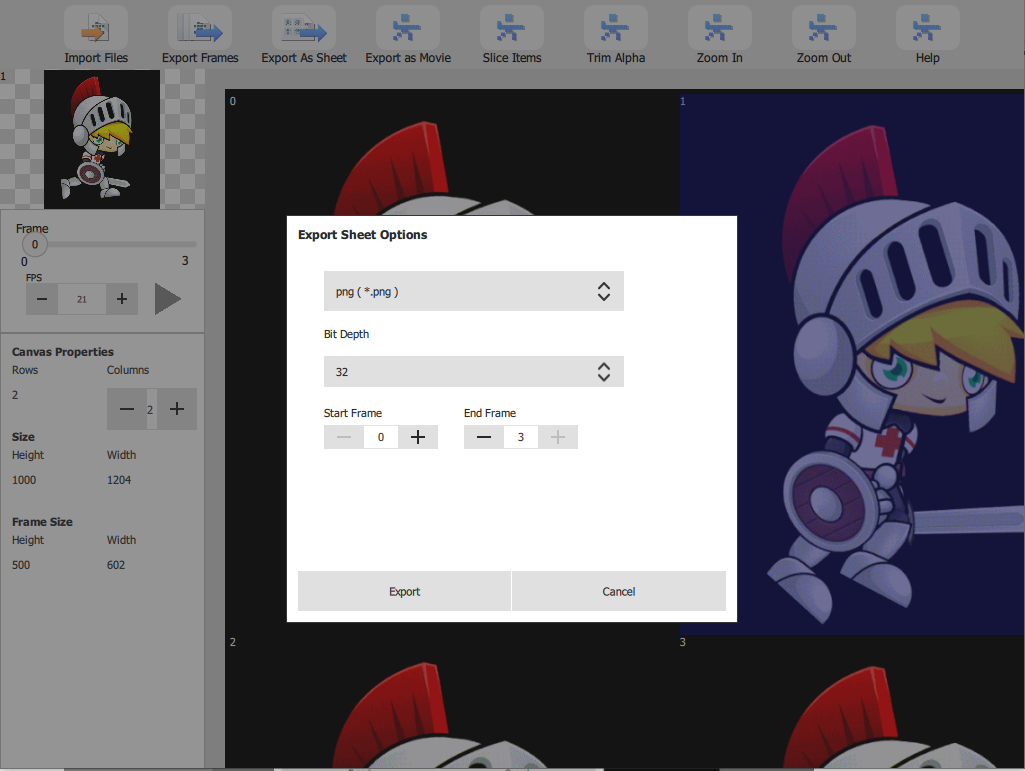
Task: Click the Columns value field
Action: click(x=151, y=409)
